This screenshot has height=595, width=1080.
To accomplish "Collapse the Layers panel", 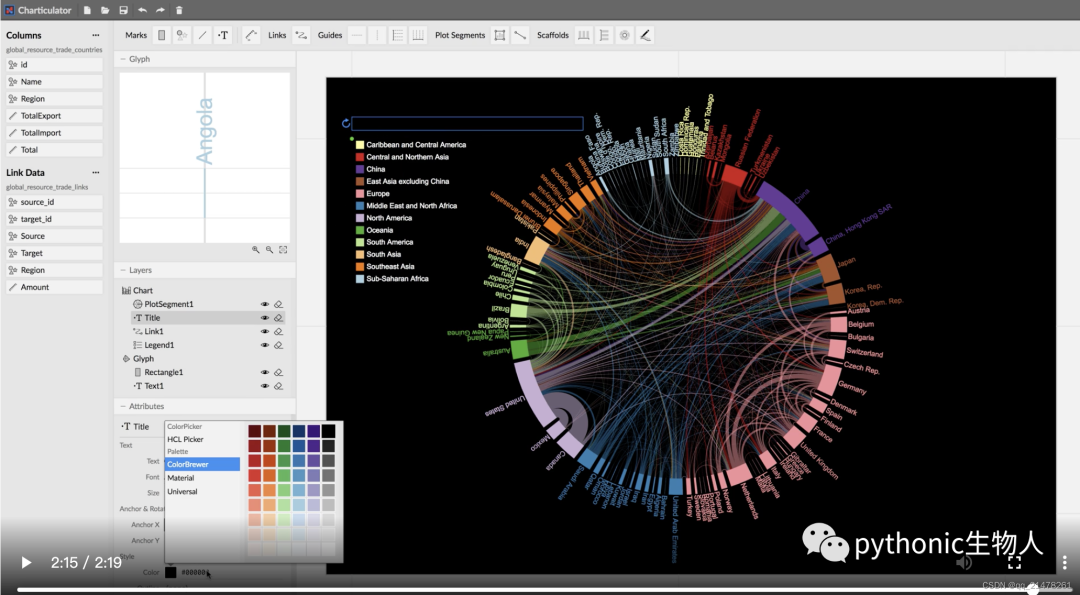I will pyautogui.click(x=123, y=271).
